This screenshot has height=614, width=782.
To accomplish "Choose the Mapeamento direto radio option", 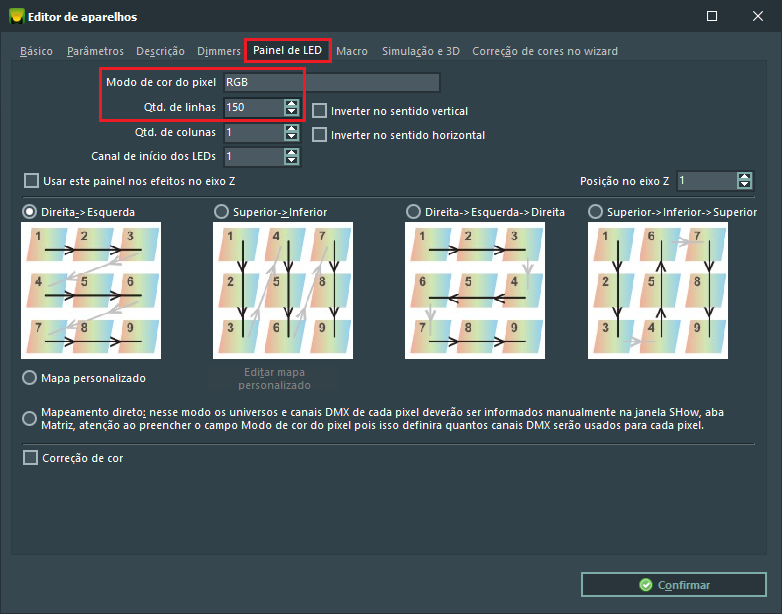I will 29,418.
